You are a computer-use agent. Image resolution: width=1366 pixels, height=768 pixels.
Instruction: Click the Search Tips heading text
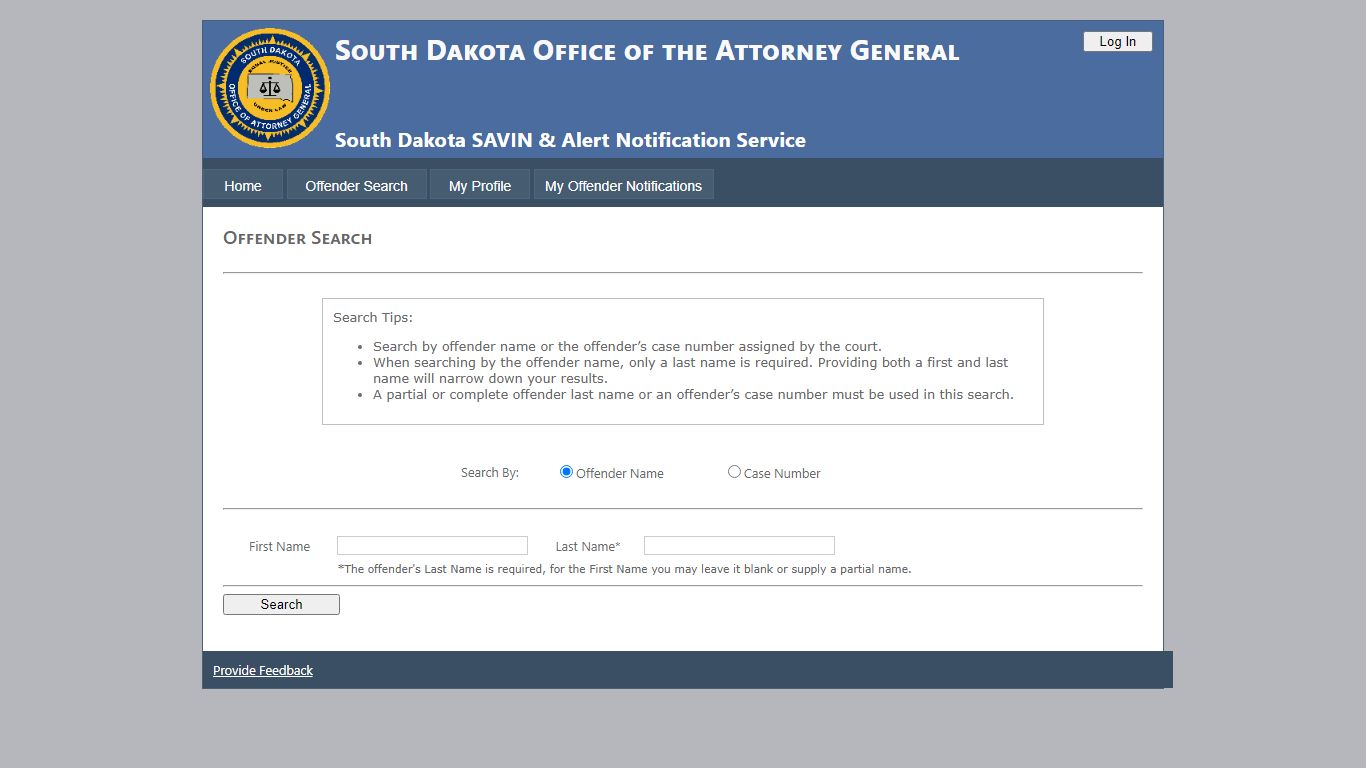click(373, 318)
